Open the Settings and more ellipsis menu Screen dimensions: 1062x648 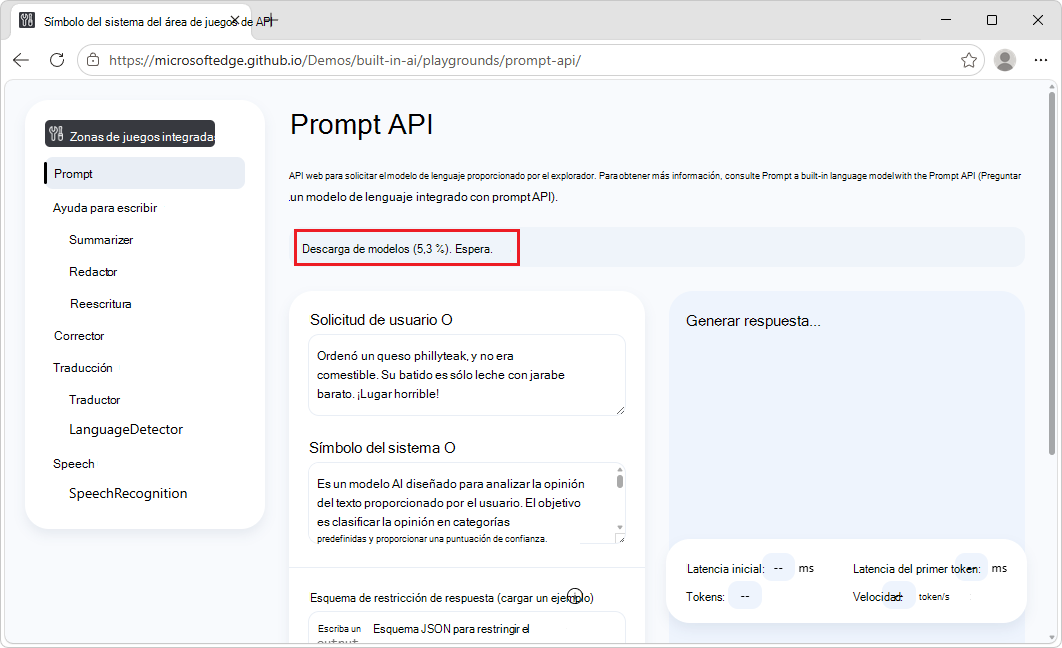1041,60
